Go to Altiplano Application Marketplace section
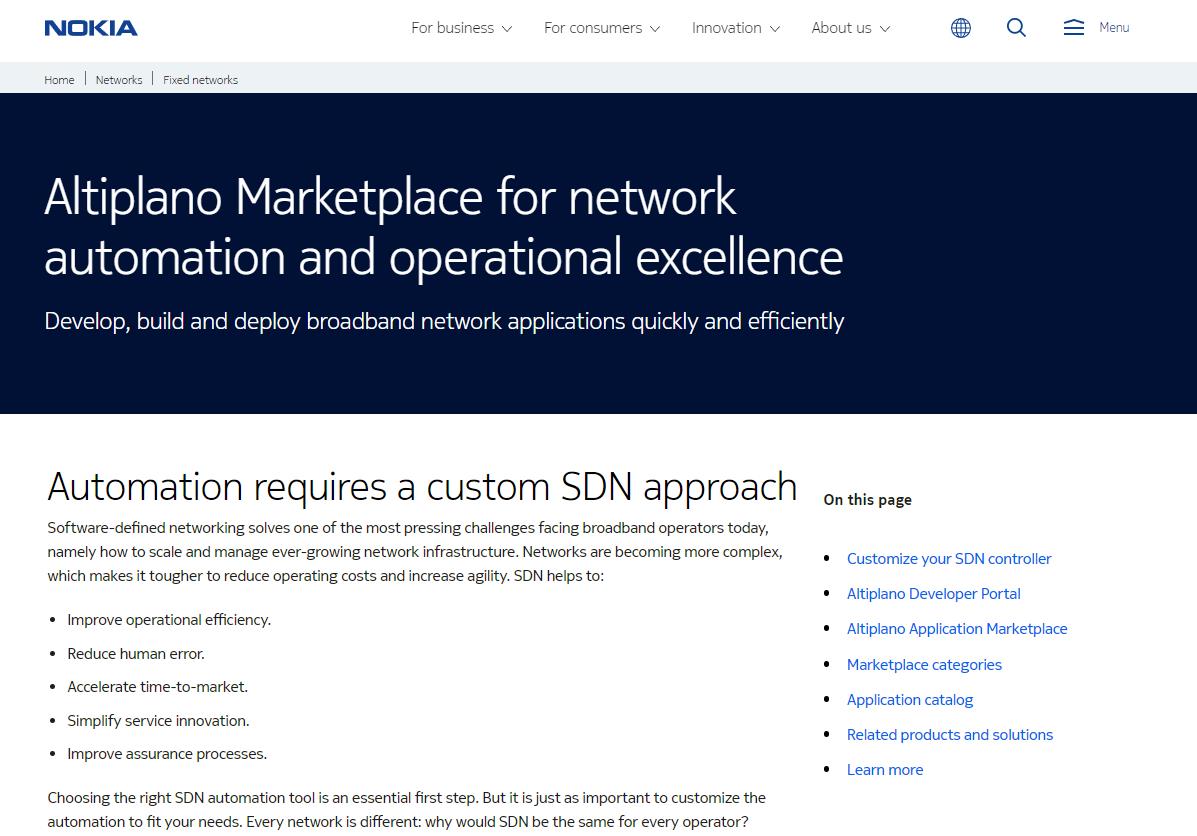 [956, 629]
